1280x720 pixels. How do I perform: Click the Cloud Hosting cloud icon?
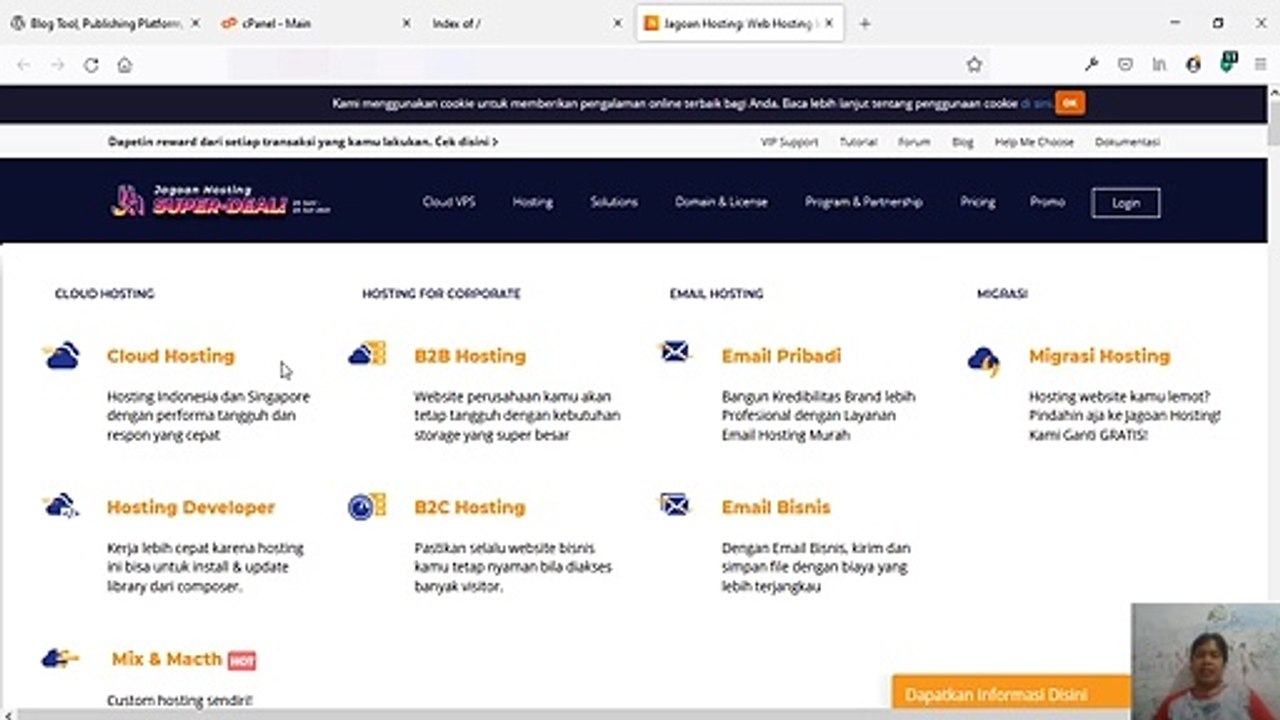61,355
